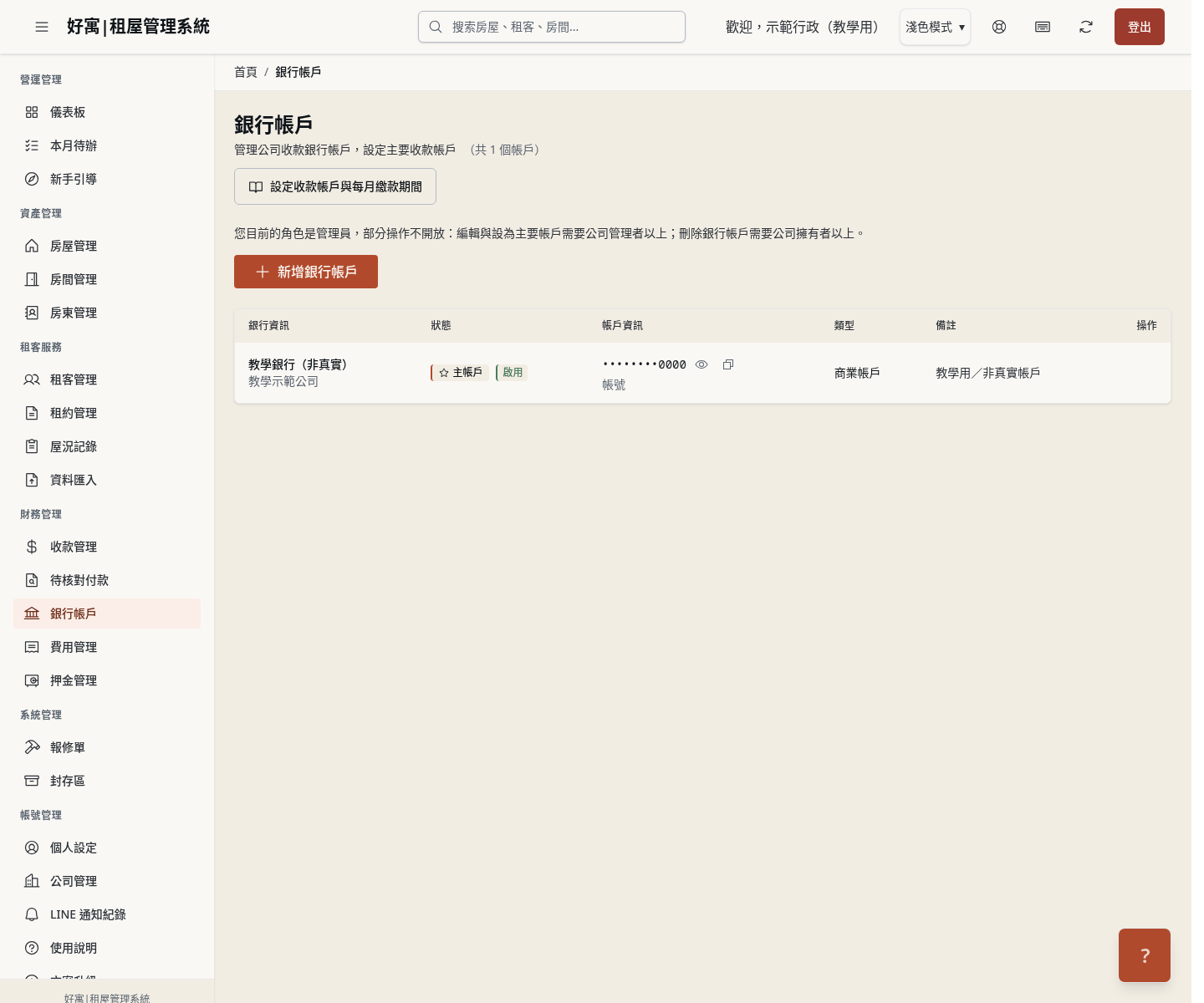Click the bank building icon beside 銀行帳戶
The width and height of the screenshot is (1204, 1003).
point(32,614)
